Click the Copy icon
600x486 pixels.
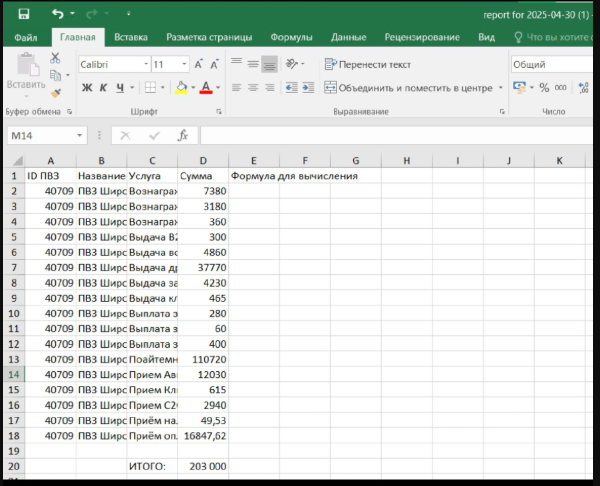point(55,75)
